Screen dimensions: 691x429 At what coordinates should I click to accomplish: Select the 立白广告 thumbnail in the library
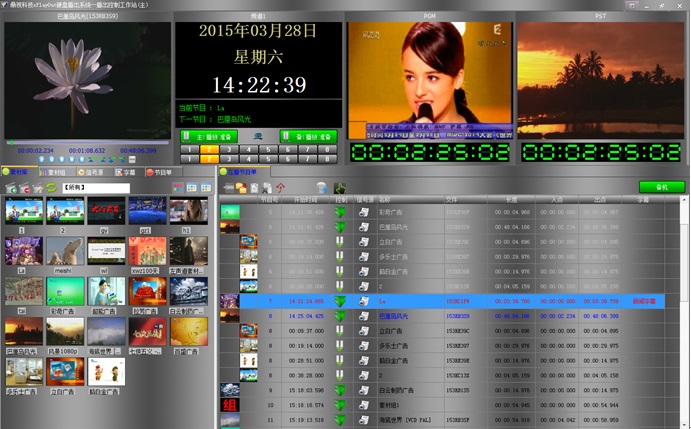point(65,372)
